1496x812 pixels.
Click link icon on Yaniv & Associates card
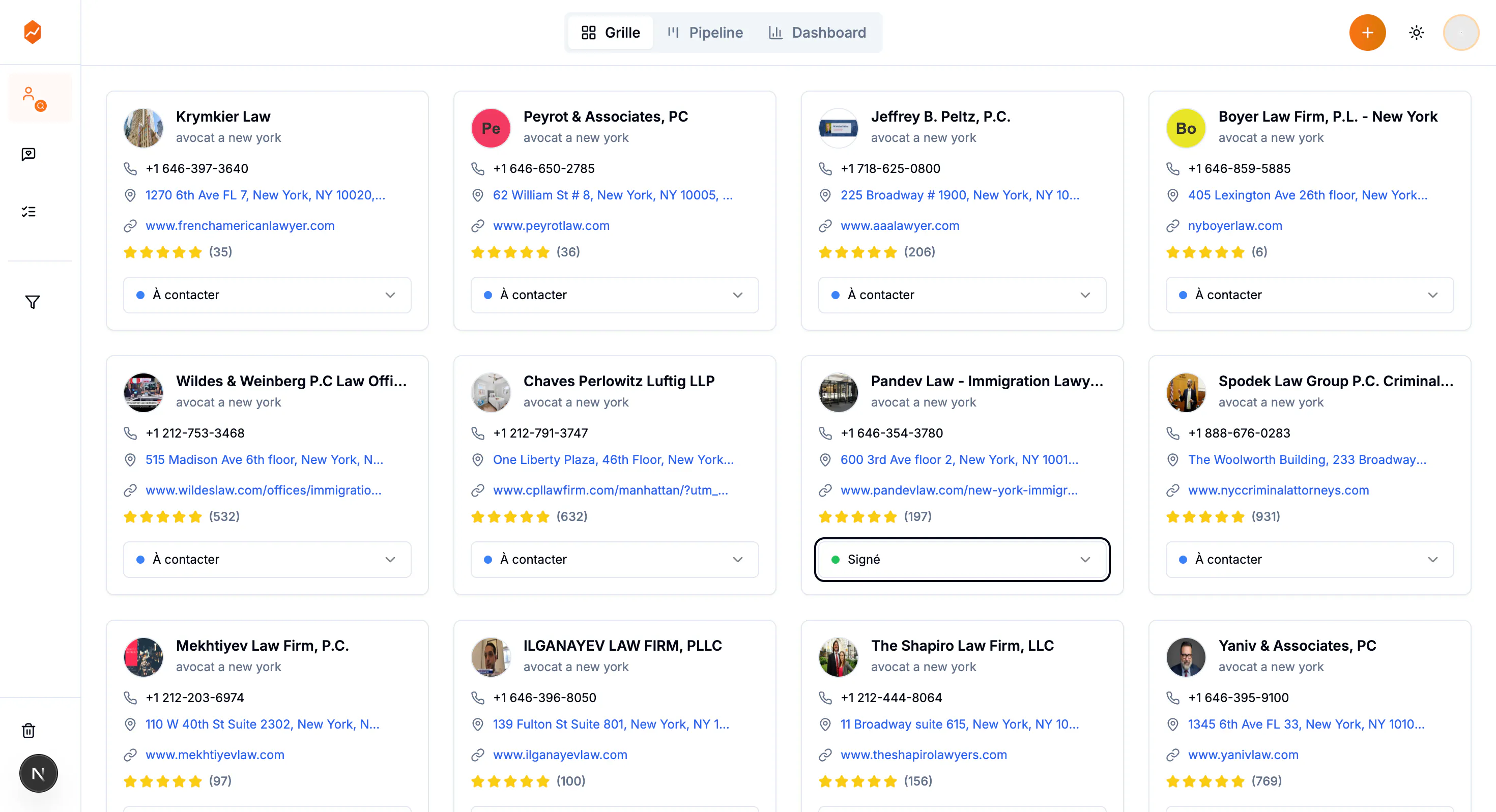(1172, 755)
